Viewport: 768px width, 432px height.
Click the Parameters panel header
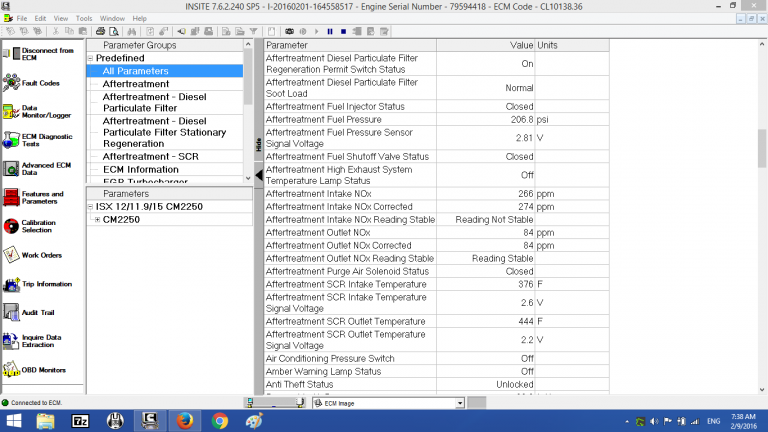[169, 194]
